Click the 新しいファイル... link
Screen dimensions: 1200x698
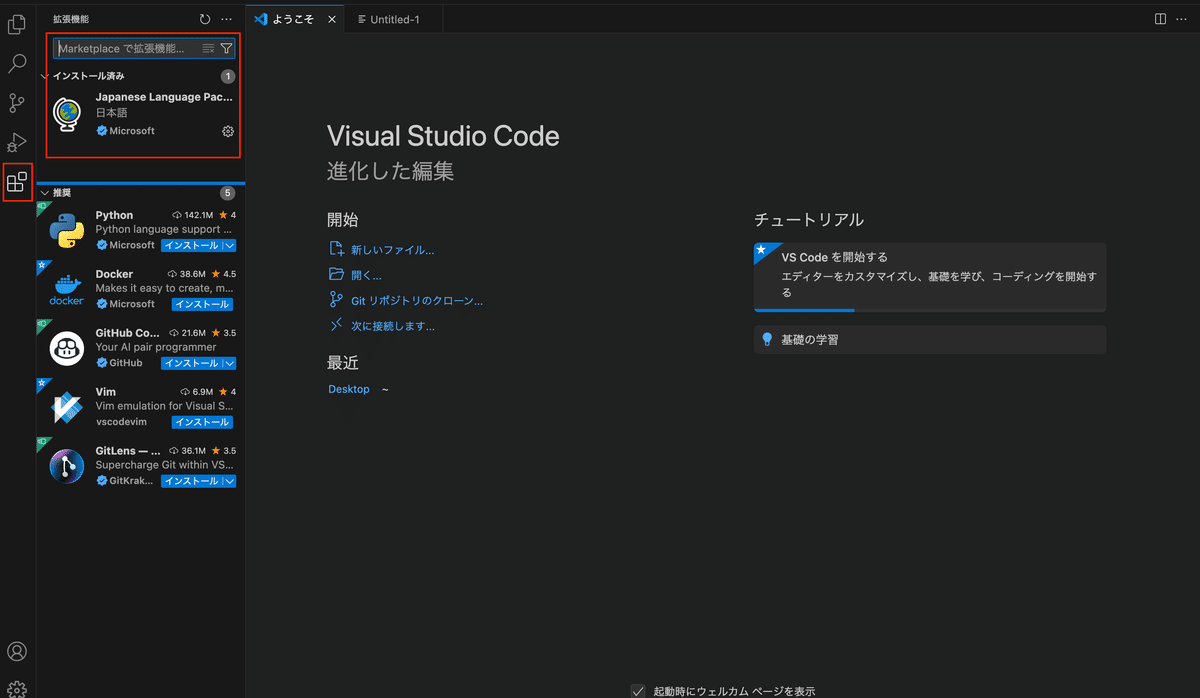(x=392, y=250)
